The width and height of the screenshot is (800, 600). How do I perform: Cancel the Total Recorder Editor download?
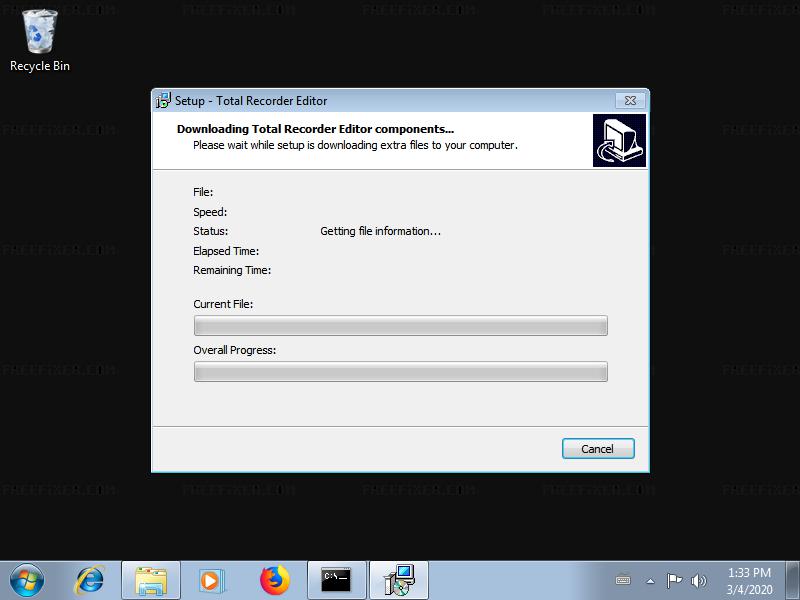point(598,449)
